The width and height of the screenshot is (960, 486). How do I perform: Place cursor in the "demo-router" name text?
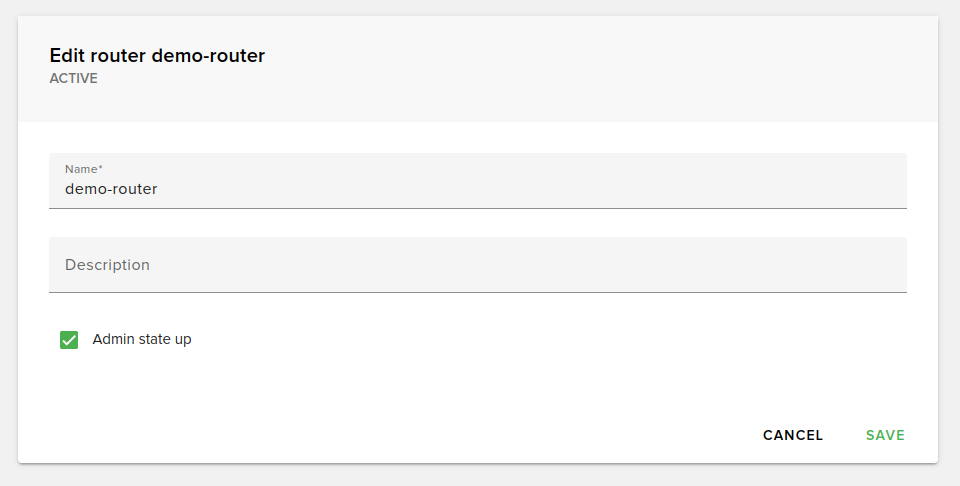(111, 188)
